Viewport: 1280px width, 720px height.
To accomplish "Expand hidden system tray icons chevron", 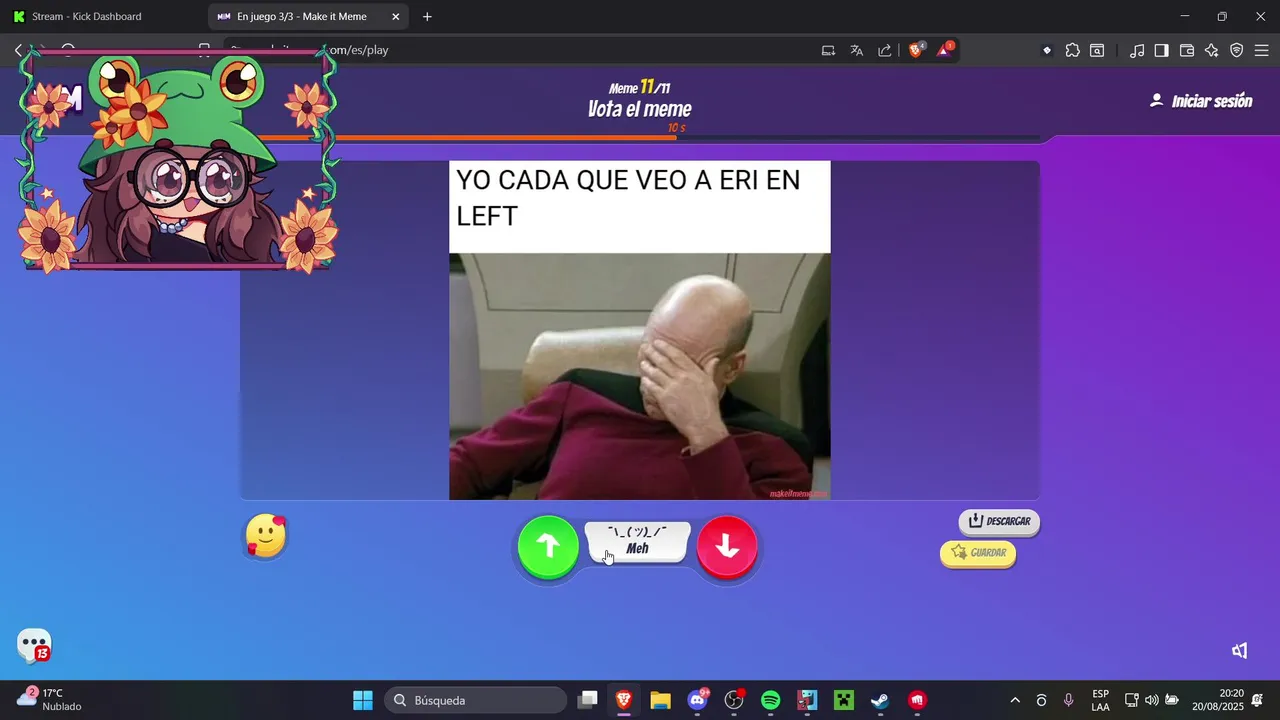I will pos(1015,700).
